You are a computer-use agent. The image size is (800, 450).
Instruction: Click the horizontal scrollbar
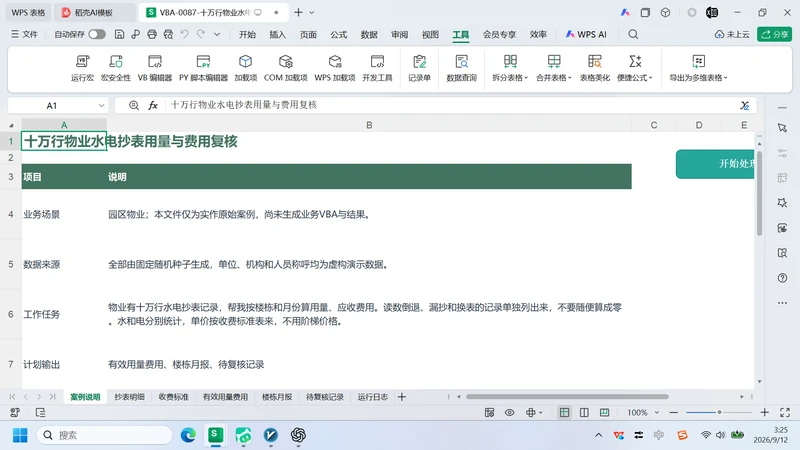click(567, 396)
